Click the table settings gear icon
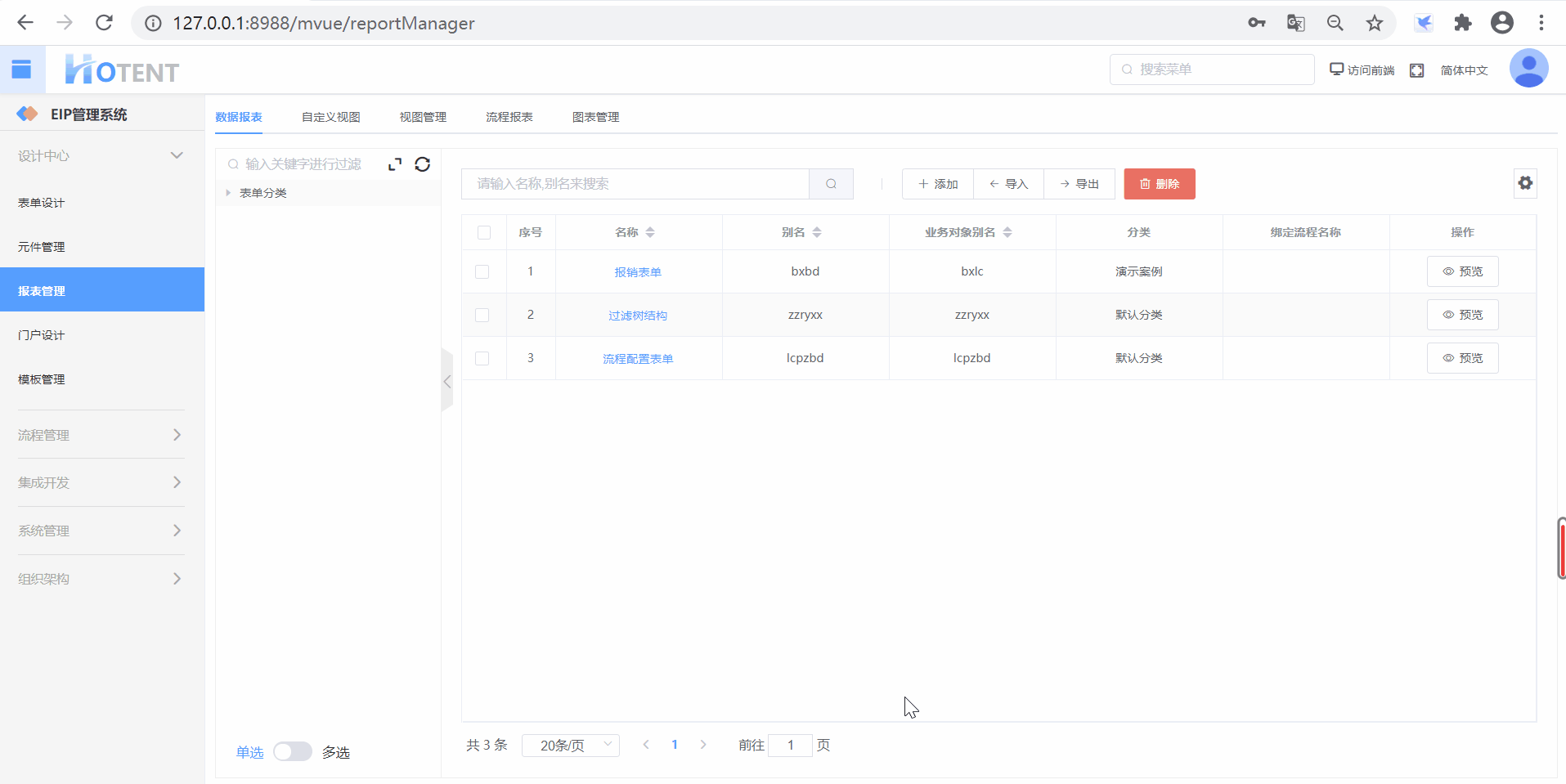 (x=1525, y=183)
